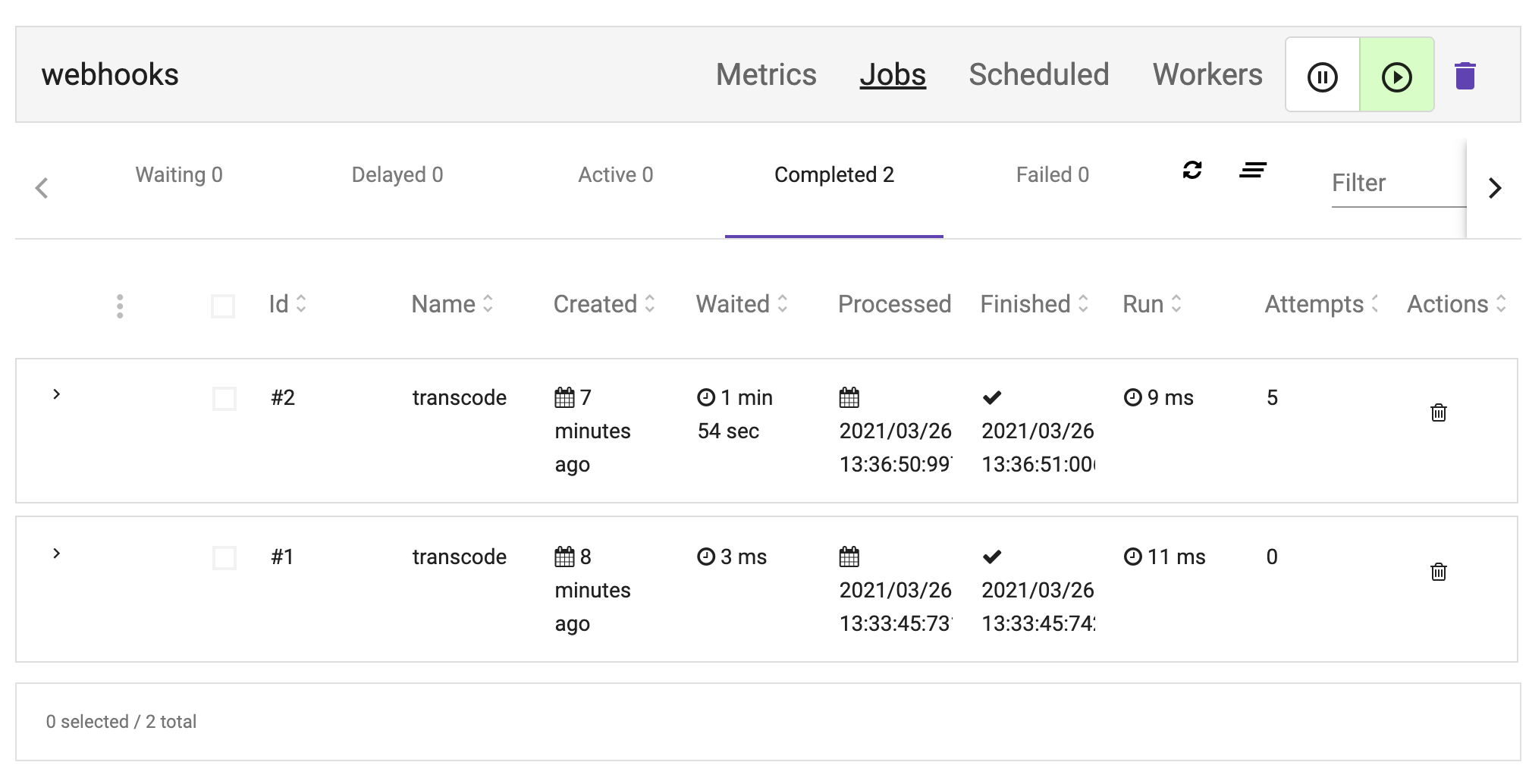1529x784 pixels.
Task: Resume the webhooks queue with play button
Action: pos(1396,77)
